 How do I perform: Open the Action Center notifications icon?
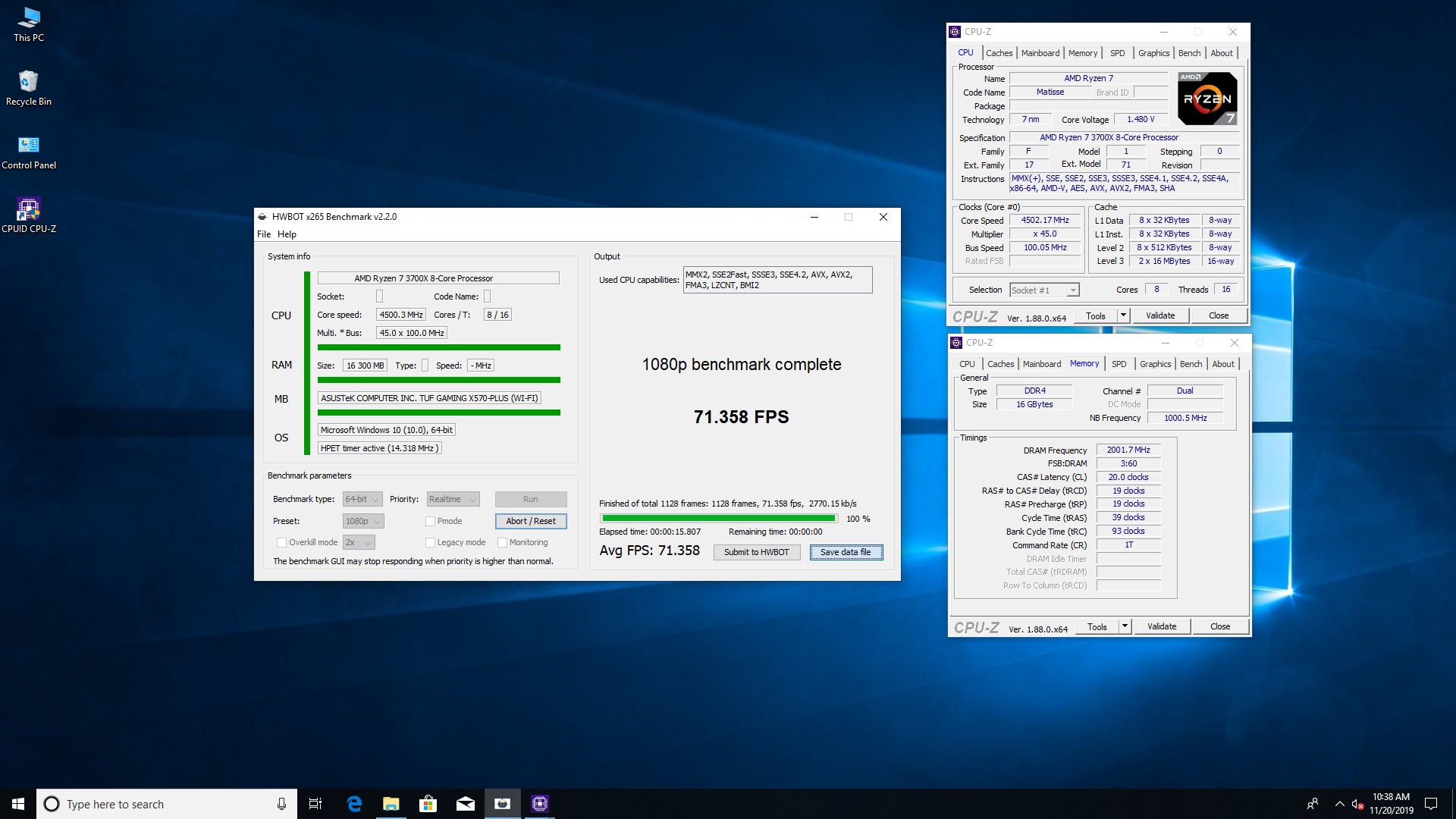[x=1431, y=804]
